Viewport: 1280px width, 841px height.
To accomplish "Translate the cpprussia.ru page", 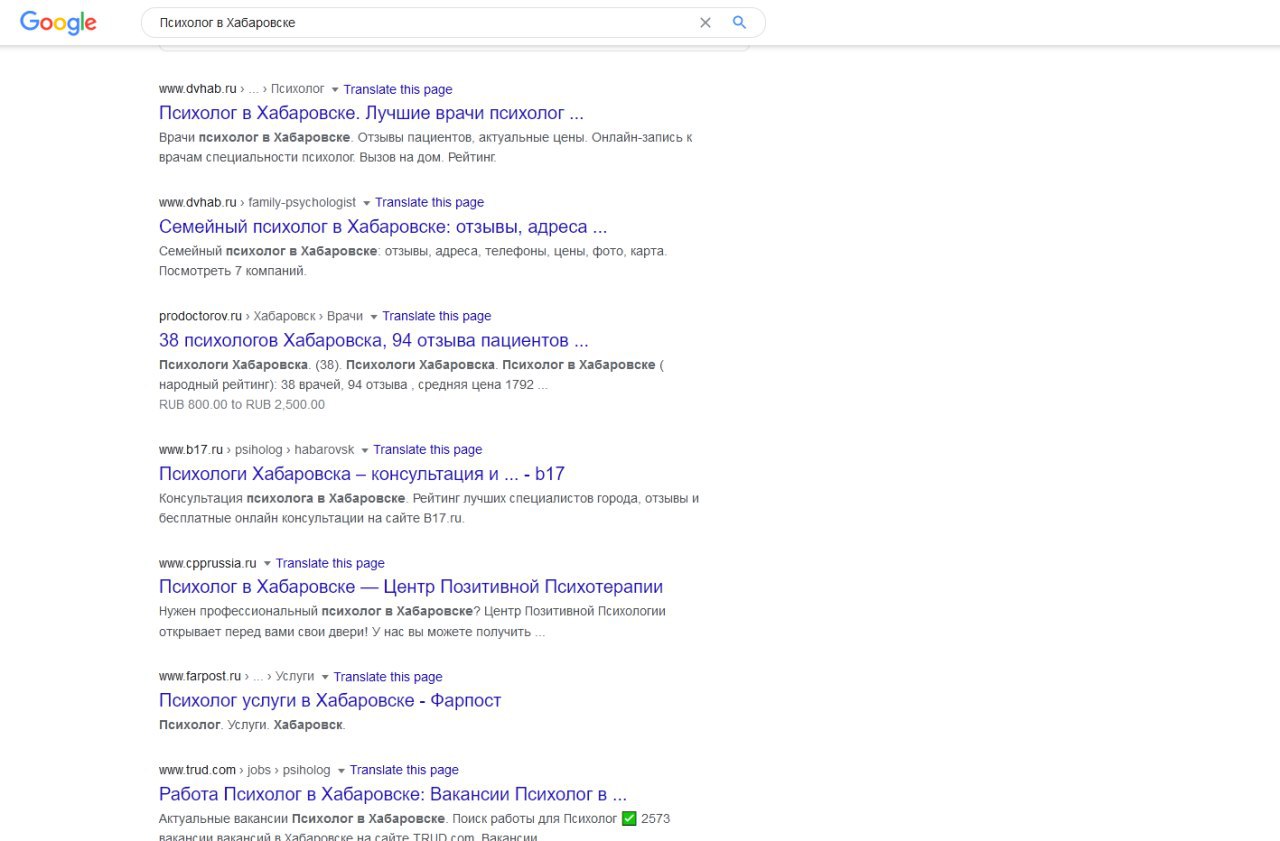I will (330, 563).
